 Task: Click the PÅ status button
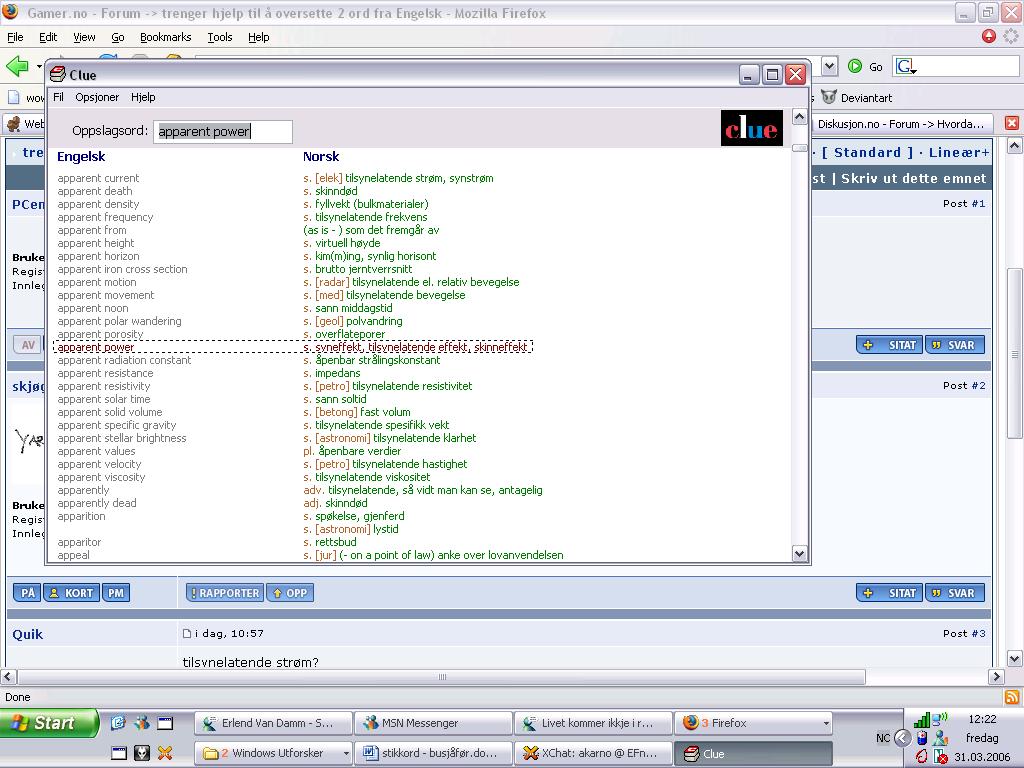tap(27, 593)
